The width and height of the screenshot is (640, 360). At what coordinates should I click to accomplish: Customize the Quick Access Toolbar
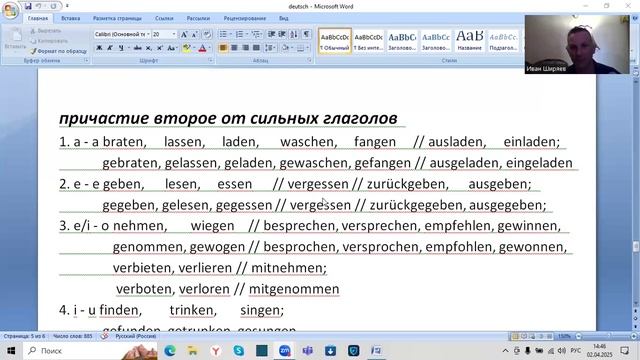click(x=67, y=6)
